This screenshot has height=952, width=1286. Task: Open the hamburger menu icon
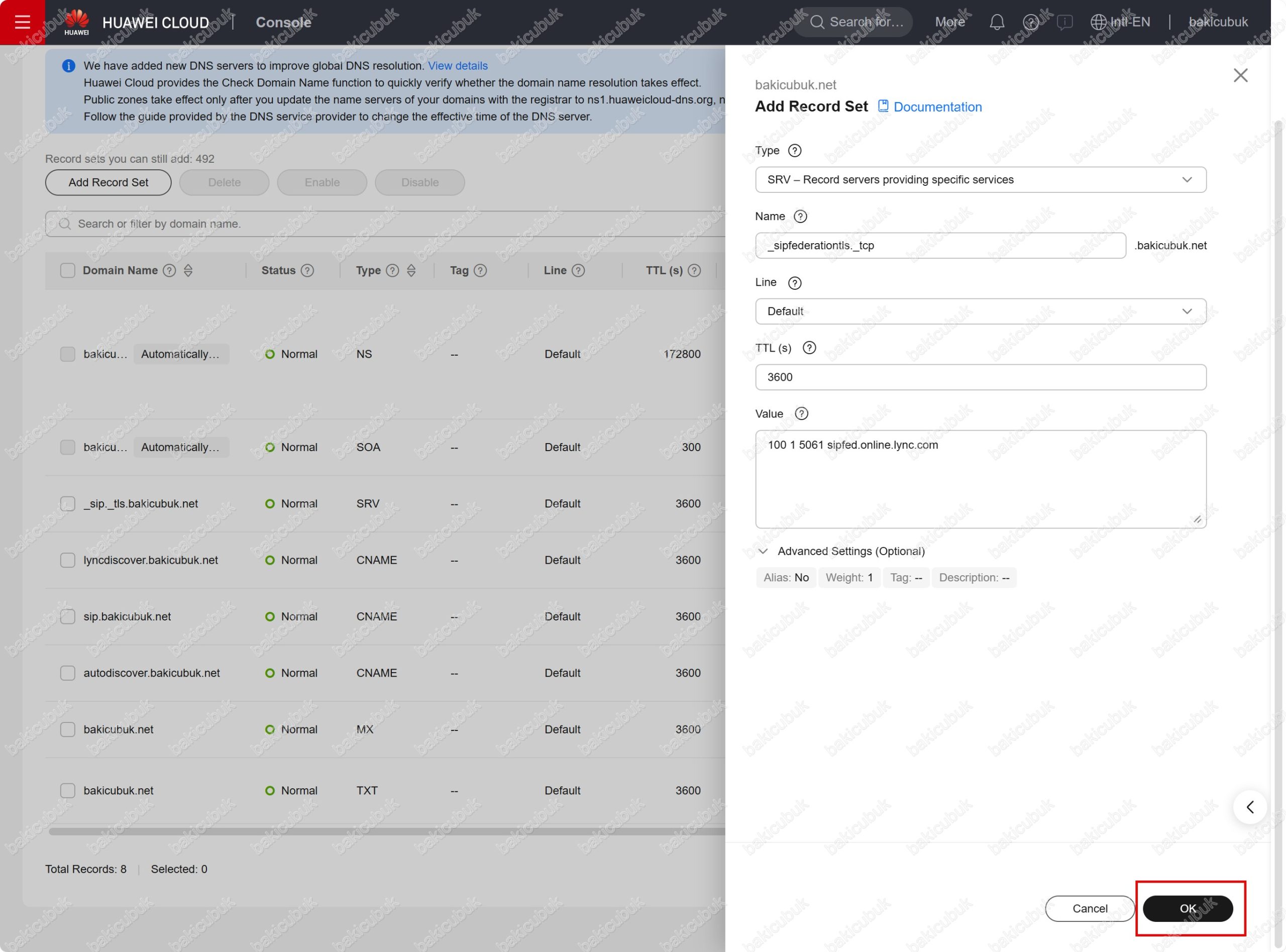[22, 22]
